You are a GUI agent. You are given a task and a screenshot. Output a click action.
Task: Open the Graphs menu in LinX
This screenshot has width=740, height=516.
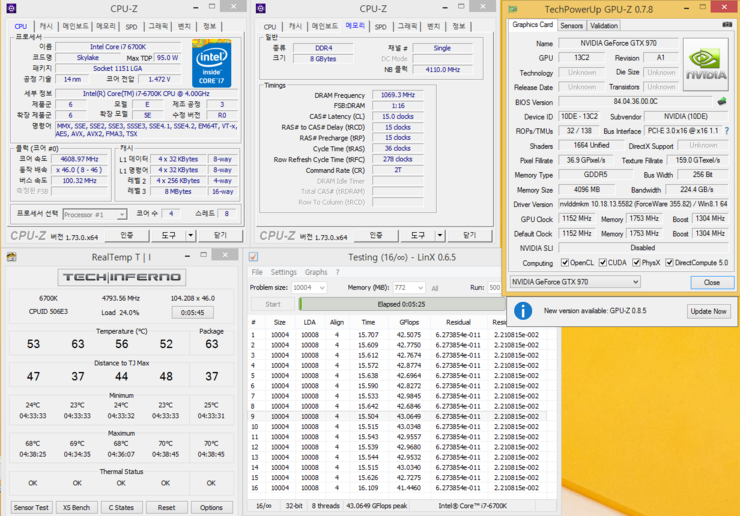(x=316, y=272)
